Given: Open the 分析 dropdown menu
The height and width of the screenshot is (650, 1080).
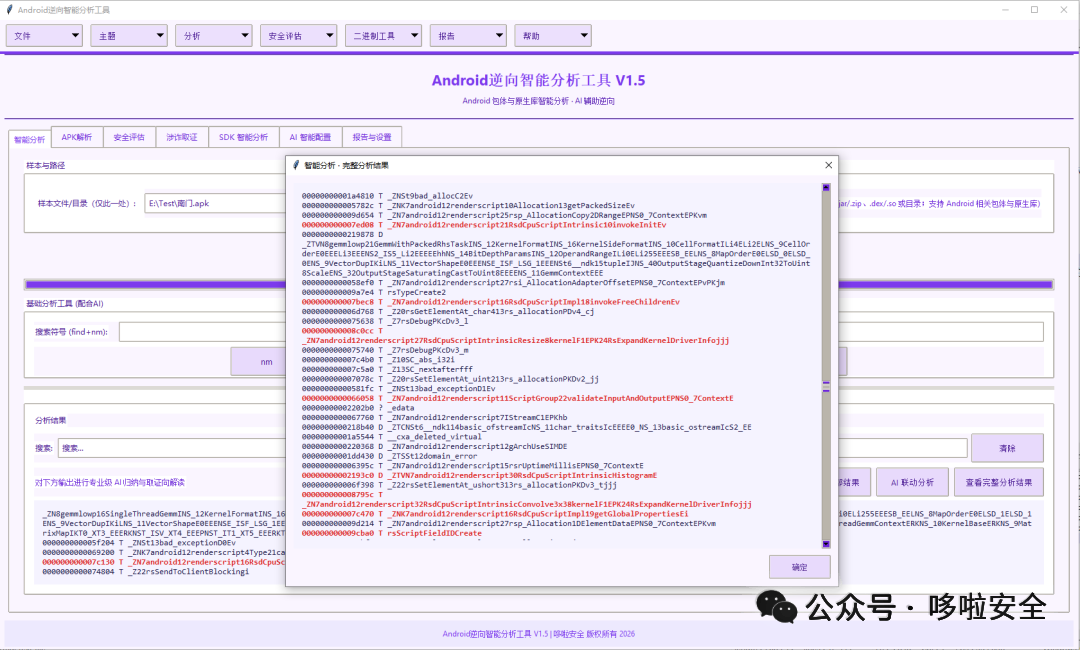Looking at the screenshot, I should pyautogui.click(x=214, y=36).
